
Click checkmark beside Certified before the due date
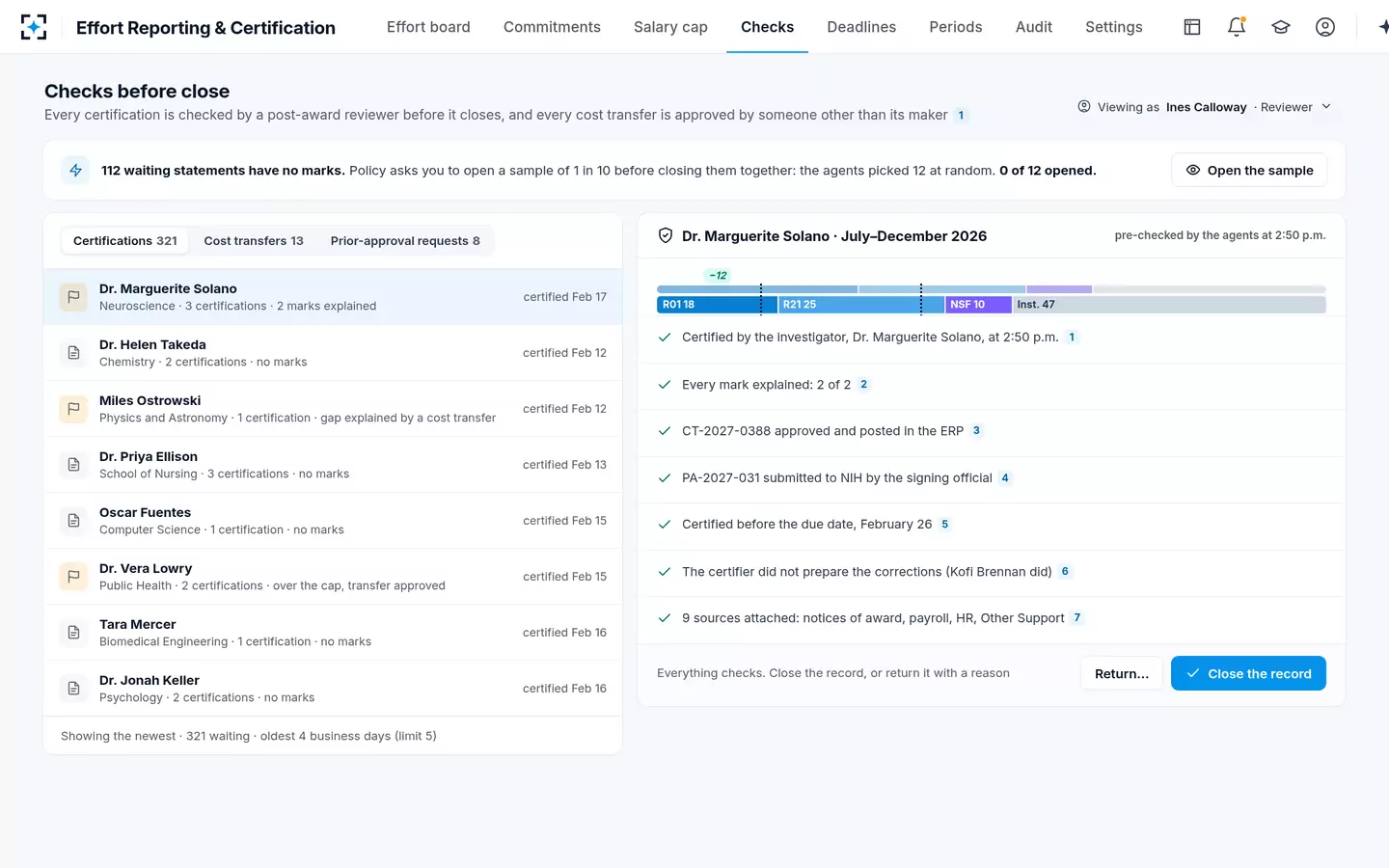point(665,525)
